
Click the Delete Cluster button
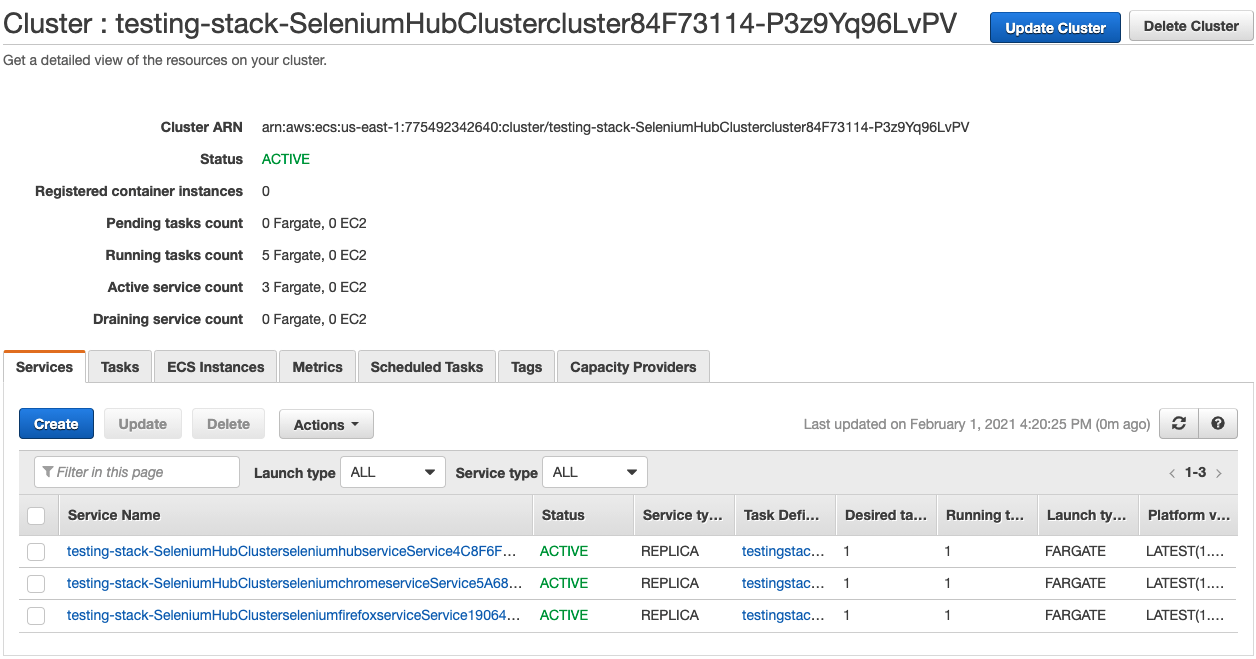point(1191,27)
